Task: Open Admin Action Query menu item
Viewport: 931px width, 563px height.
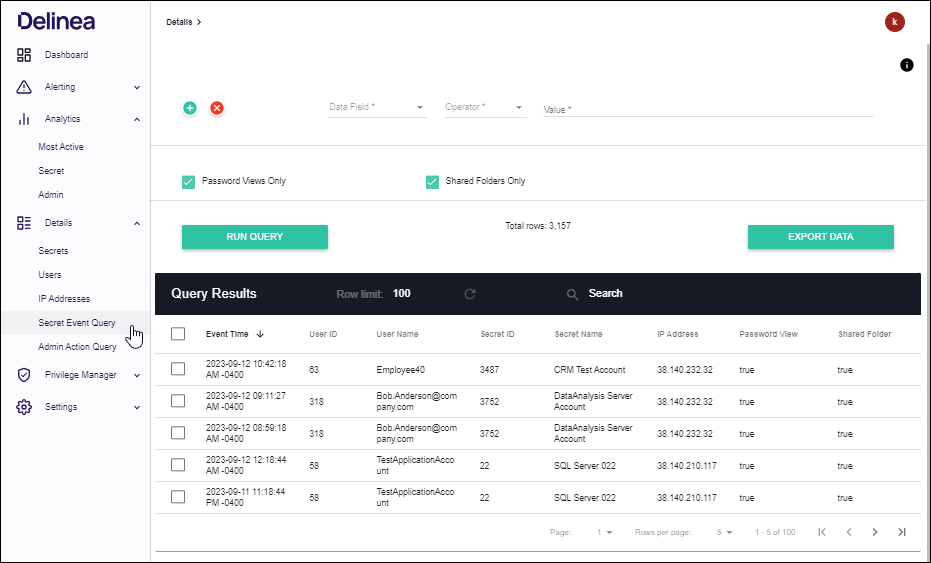Action: point(77,347)
